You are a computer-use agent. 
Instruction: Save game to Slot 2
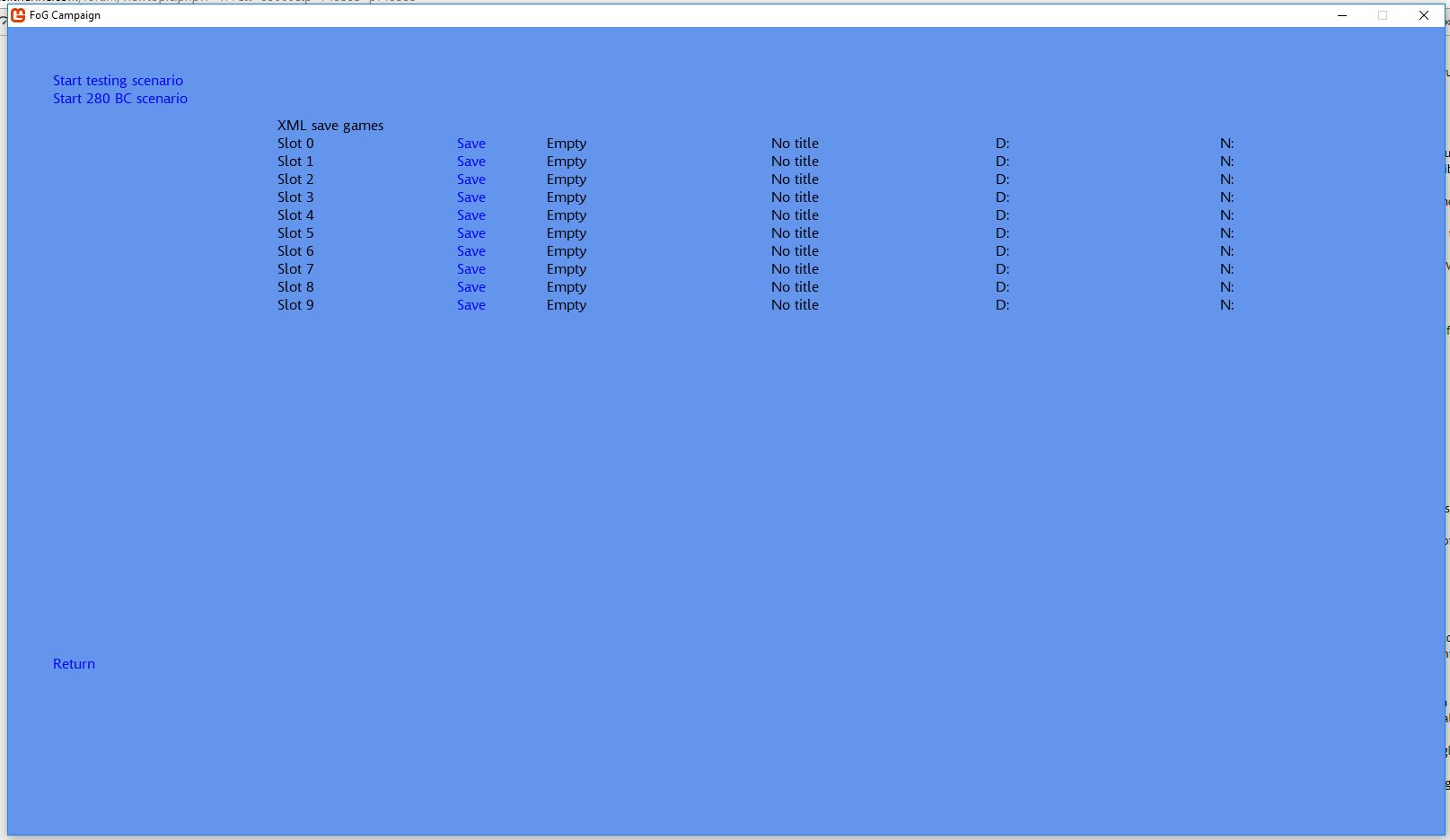(470, 179)
